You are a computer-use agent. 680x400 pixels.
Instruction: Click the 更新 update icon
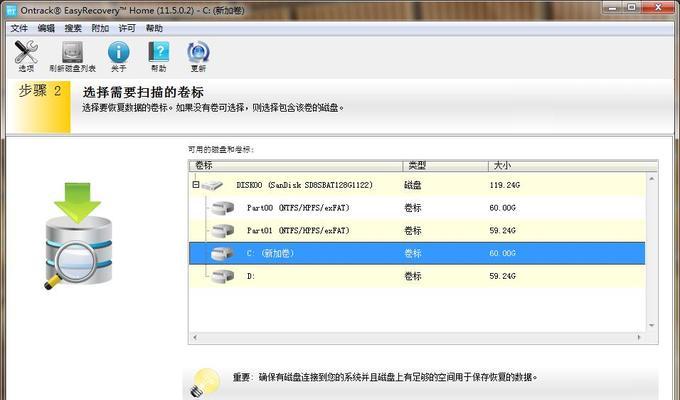point(198,52)
